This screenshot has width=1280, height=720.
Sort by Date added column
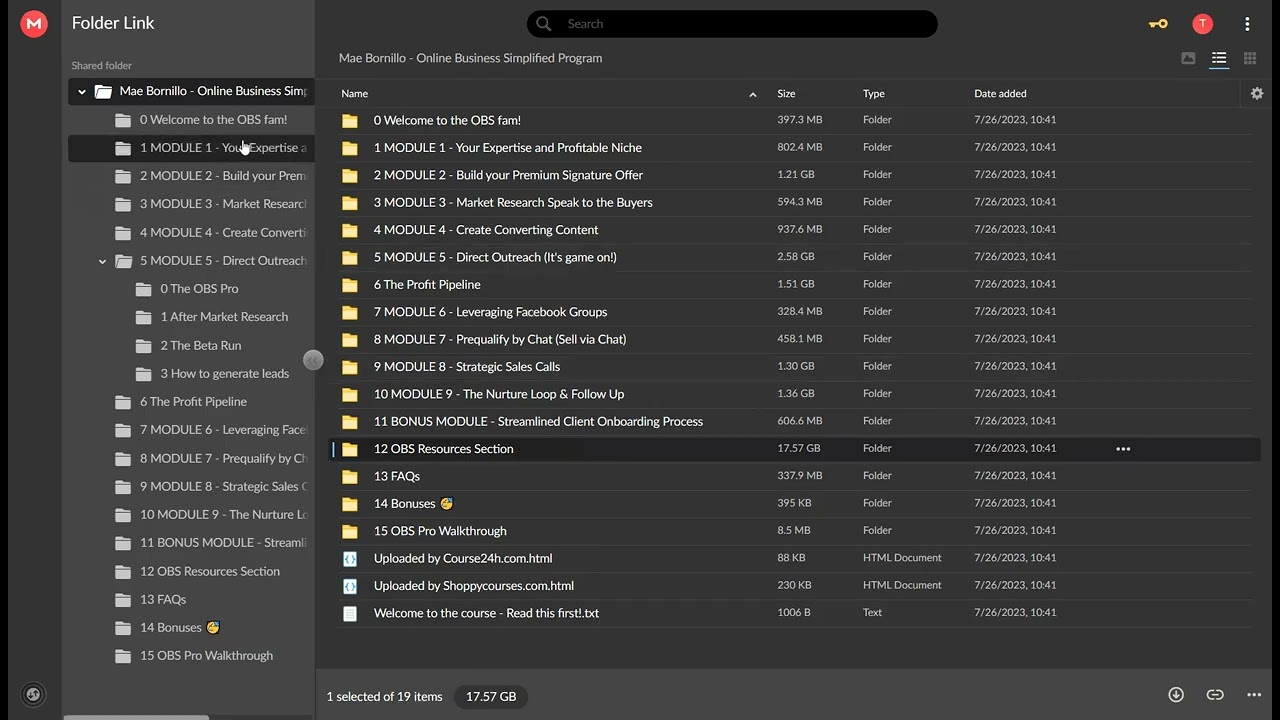[x=1000, y=93]
